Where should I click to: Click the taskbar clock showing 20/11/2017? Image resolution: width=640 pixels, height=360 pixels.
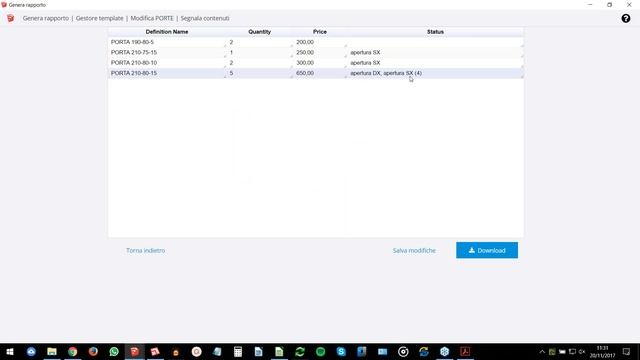602,351
